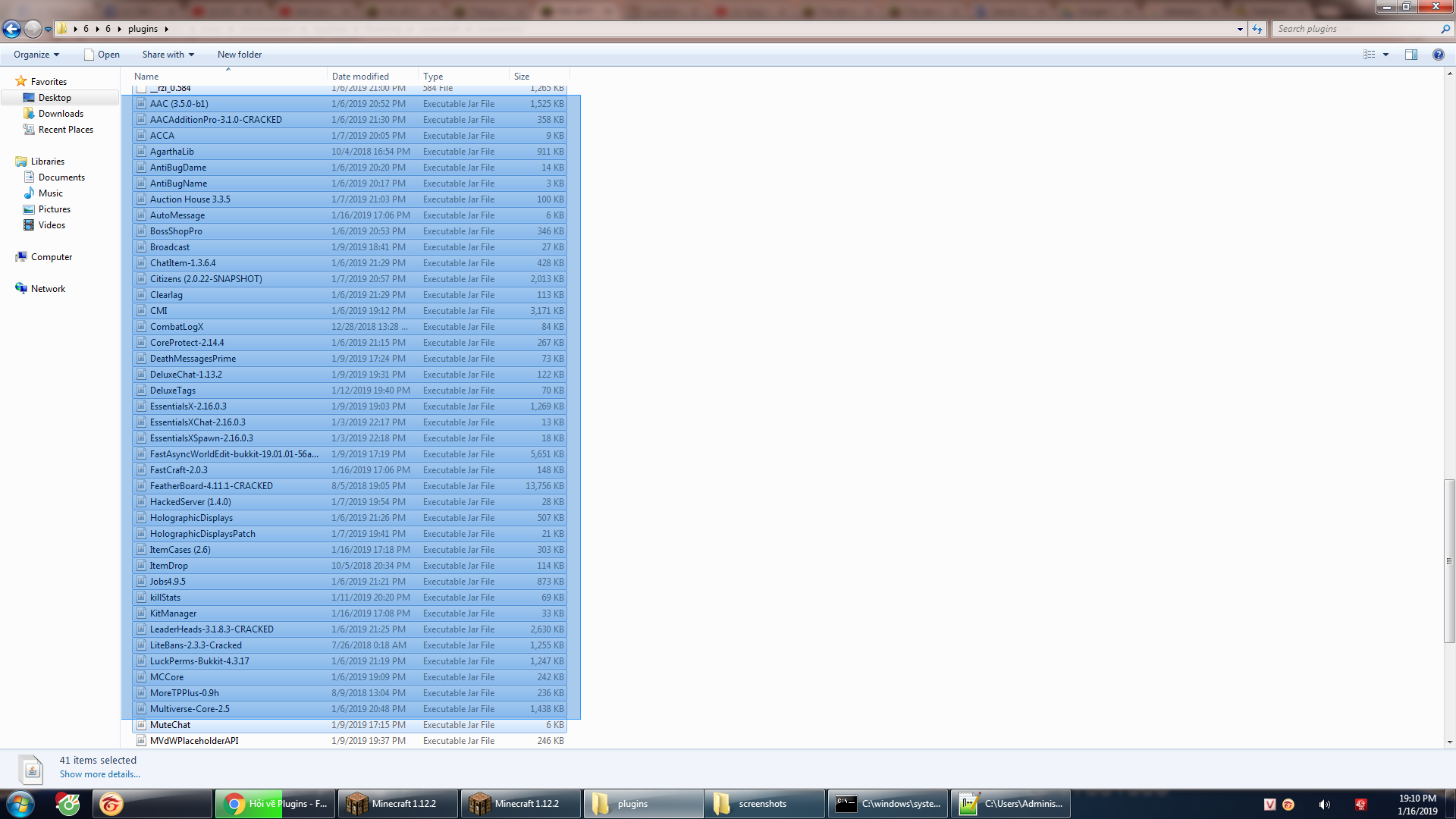Viewport: 1456px width, 819px height.
Task: Click the vertical scrollbar thumb
Action: pyautogui.click(x=1449, y=561)
